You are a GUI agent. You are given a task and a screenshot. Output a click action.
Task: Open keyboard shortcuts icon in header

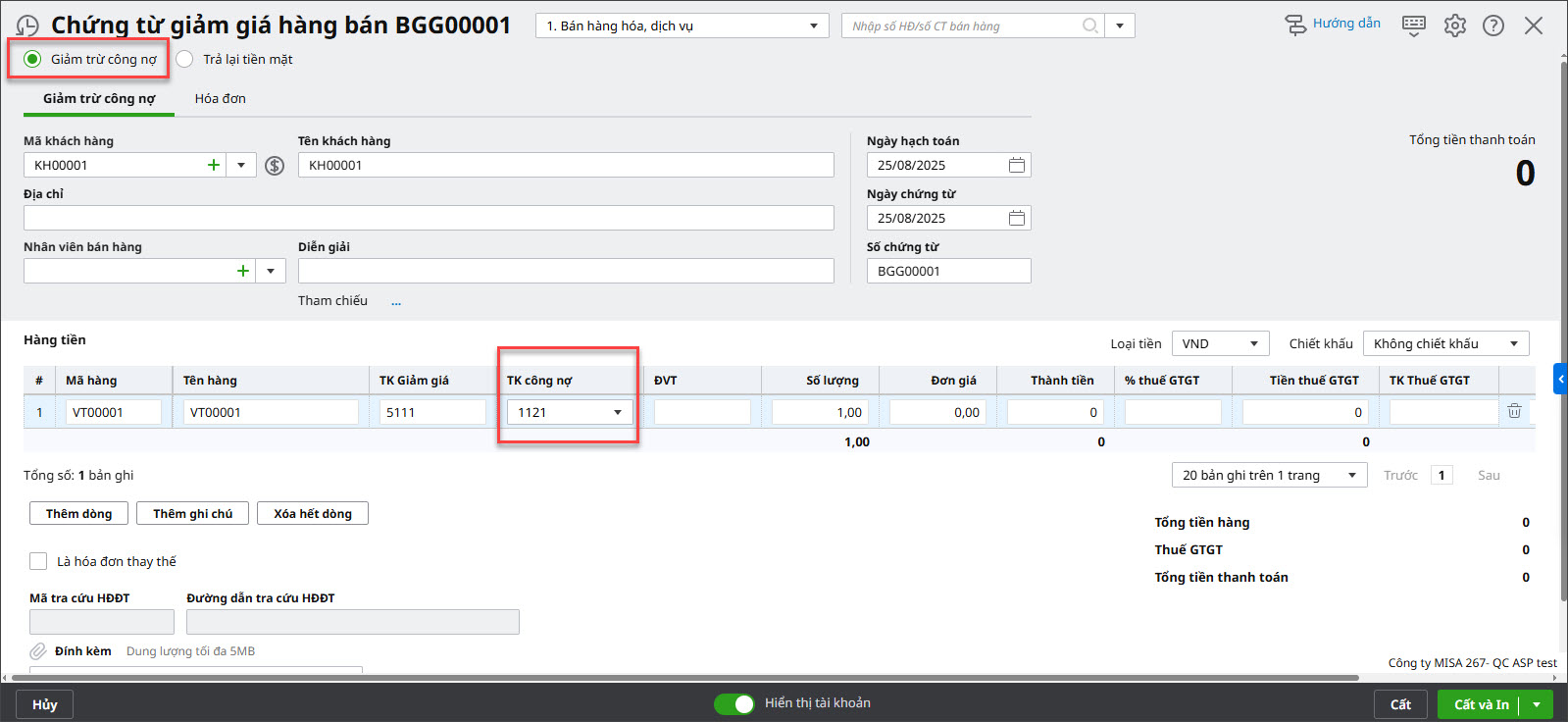1413,26
